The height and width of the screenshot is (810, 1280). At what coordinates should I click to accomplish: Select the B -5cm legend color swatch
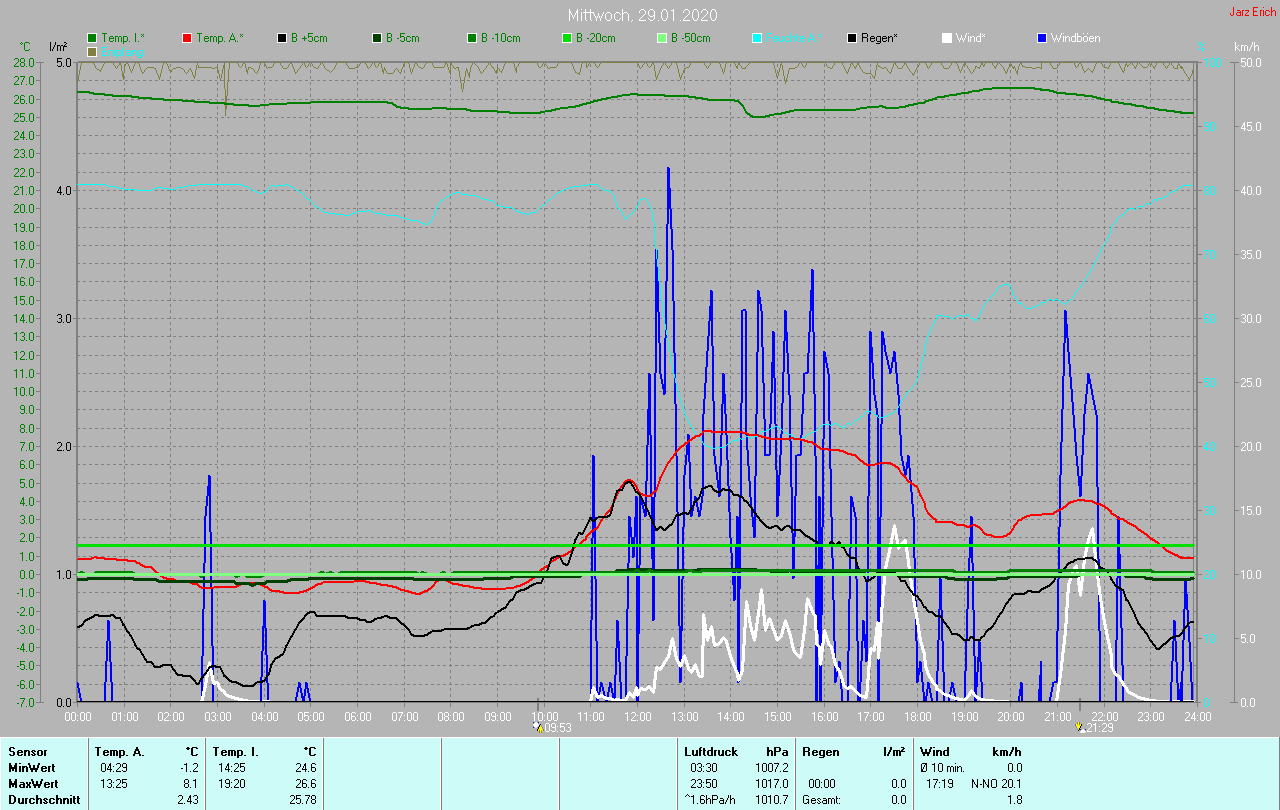(377, 38)
